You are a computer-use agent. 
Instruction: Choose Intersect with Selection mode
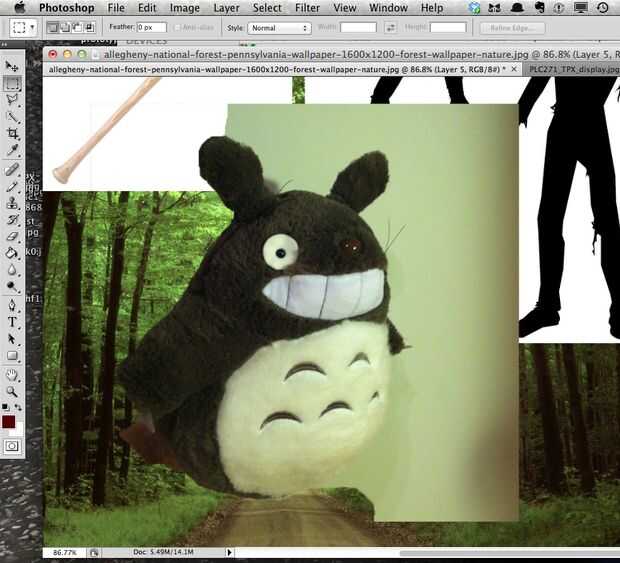(x=90, y=27)
